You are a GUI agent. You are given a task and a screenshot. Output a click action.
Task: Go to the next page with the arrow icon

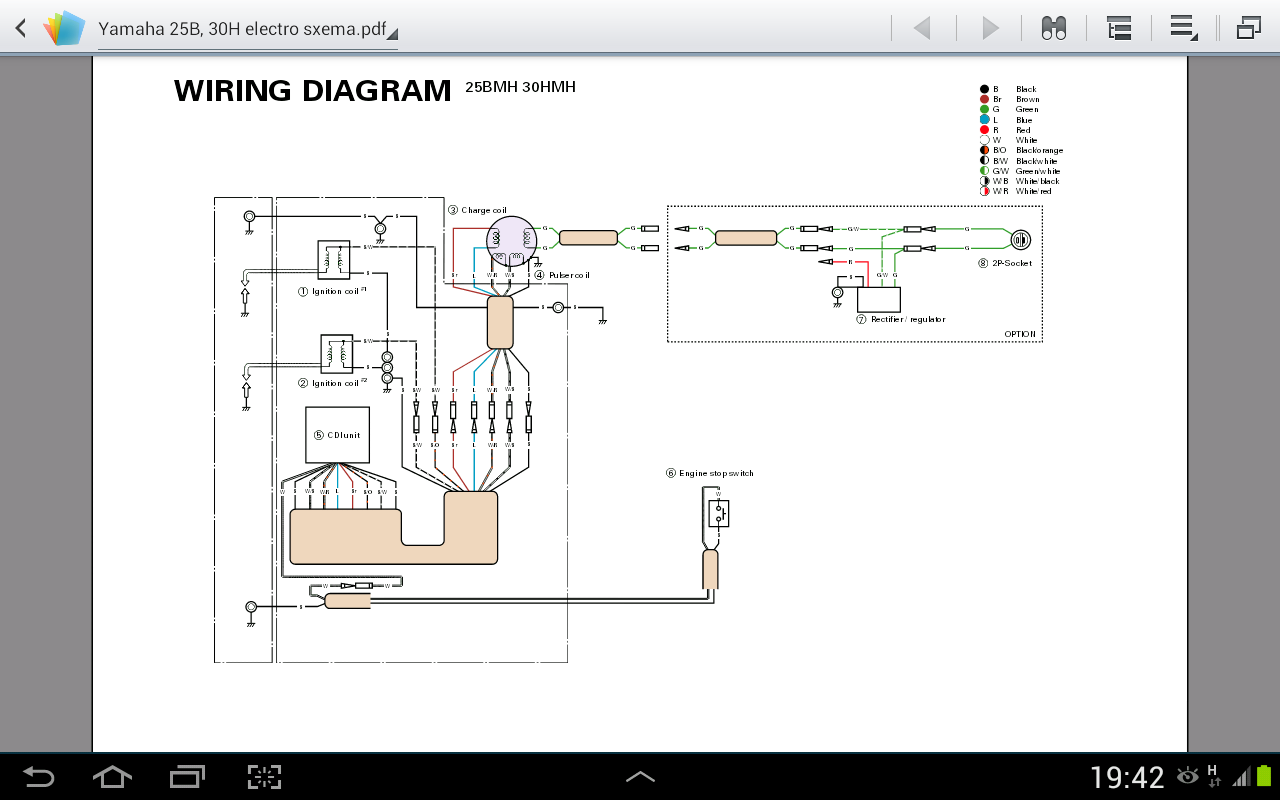point(988,27)
